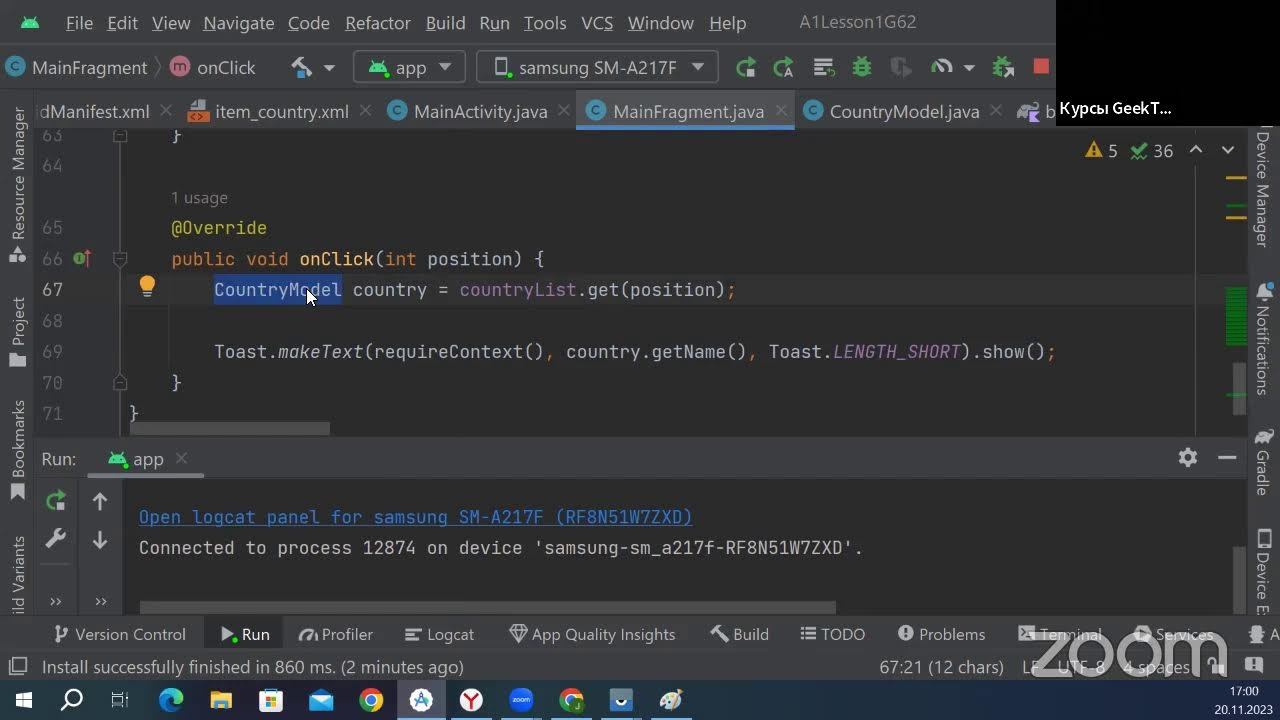This screenshot has width=1280, height=720.
Task: Click the Debug app bug icon
Action: [x=861, y=68]
